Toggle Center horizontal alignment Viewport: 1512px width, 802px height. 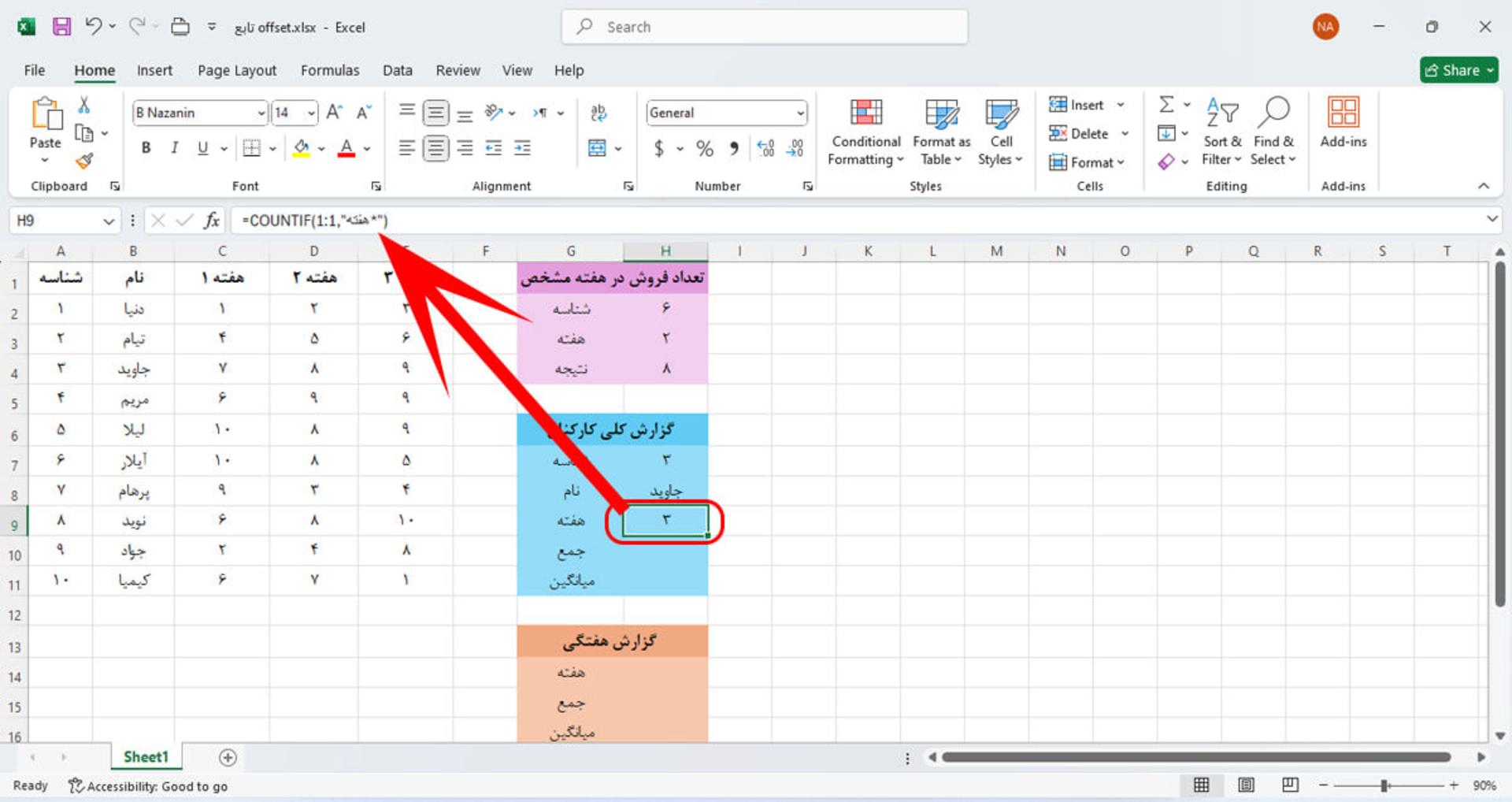click(x=435, y=148)
